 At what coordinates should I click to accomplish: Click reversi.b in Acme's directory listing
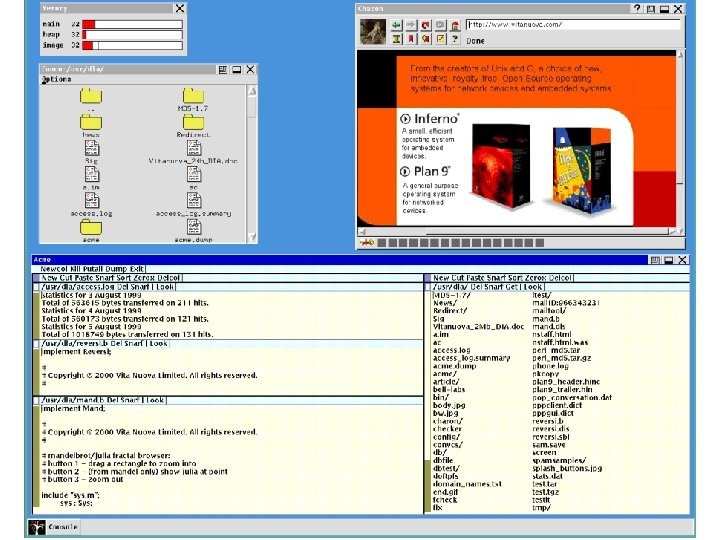(x=548, y=421)
